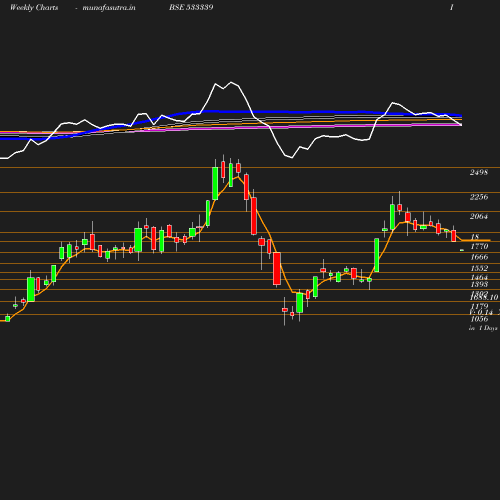The image size is (500, 500).
Task: Click the highest peak of the white indicator line
Action: [231, 82]
